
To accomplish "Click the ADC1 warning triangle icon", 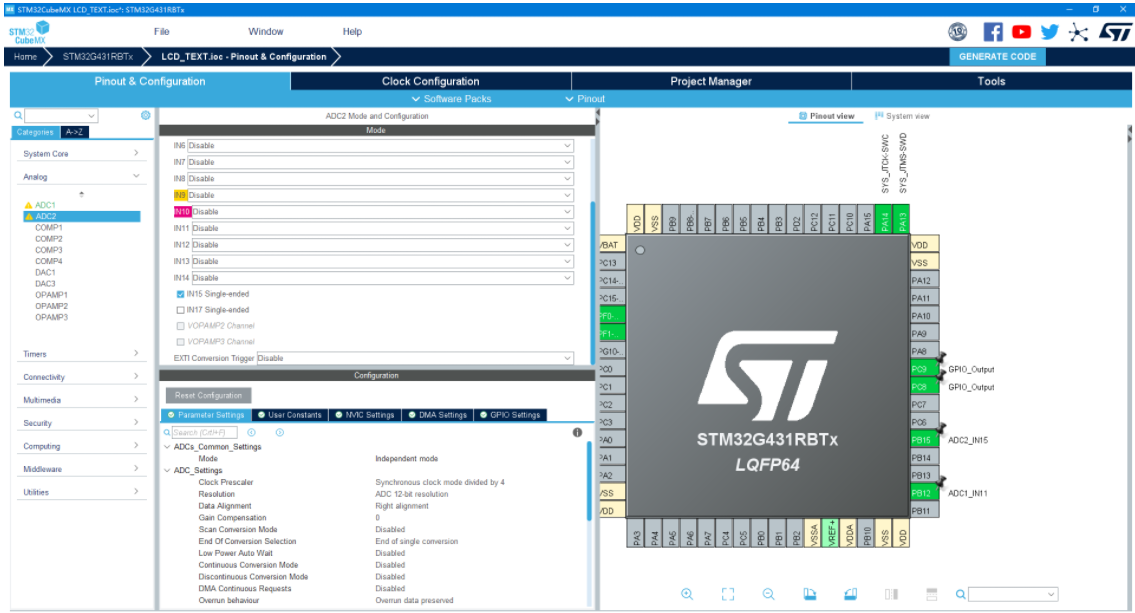I will (x=29, y=205).
